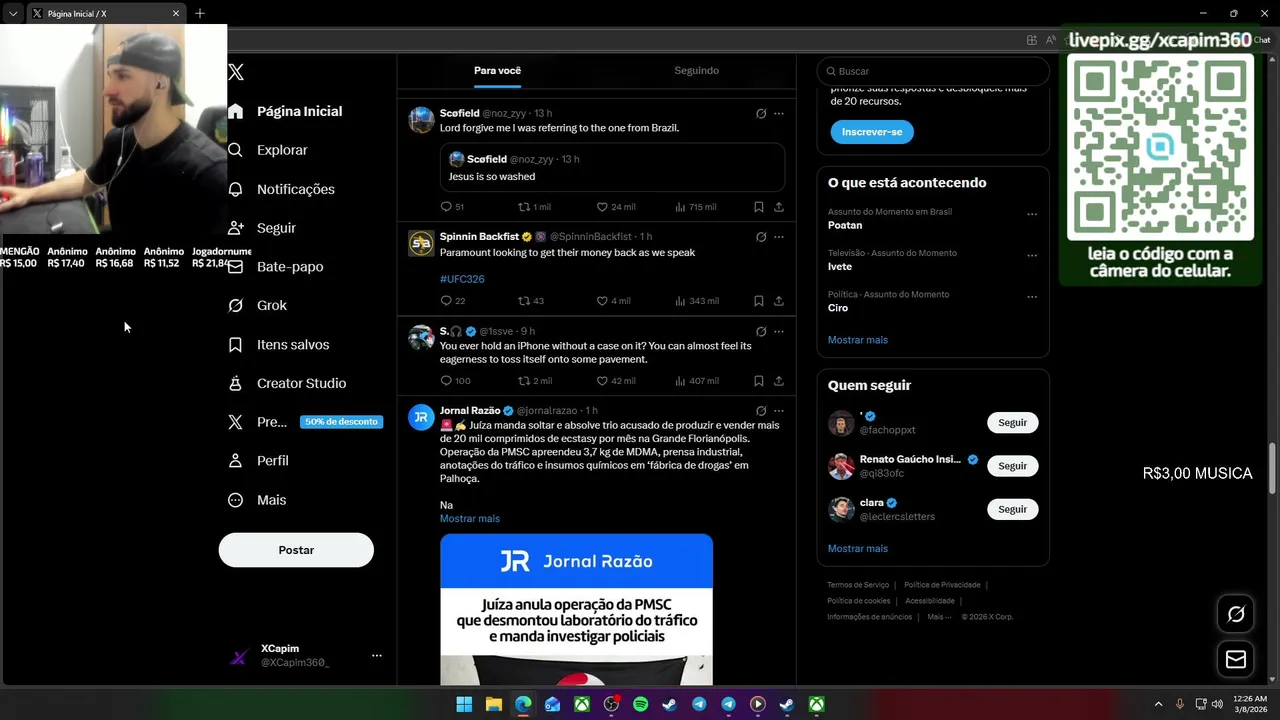The width and height of the screenshot is (1280, 720).
Task: Open Jornal Razão profile avatar
Action: 421,417
